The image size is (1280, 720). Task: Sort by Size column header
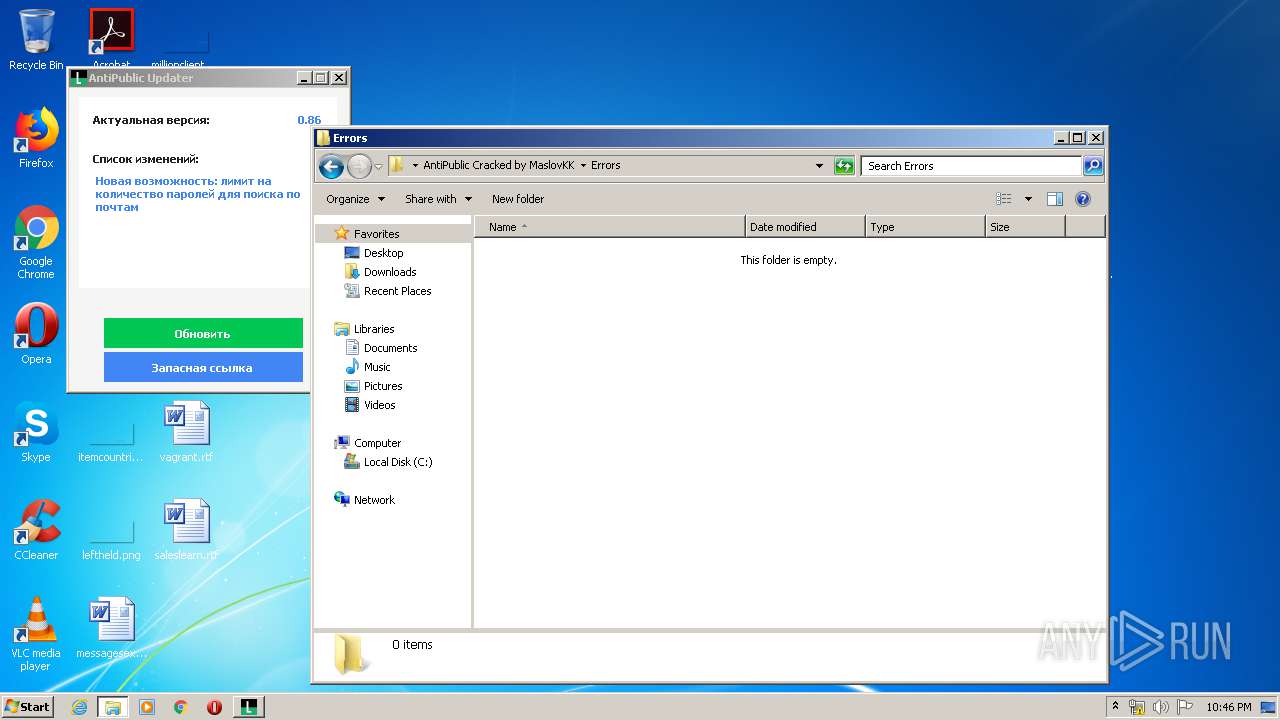pyautogui.click(x=1025, y=227)
